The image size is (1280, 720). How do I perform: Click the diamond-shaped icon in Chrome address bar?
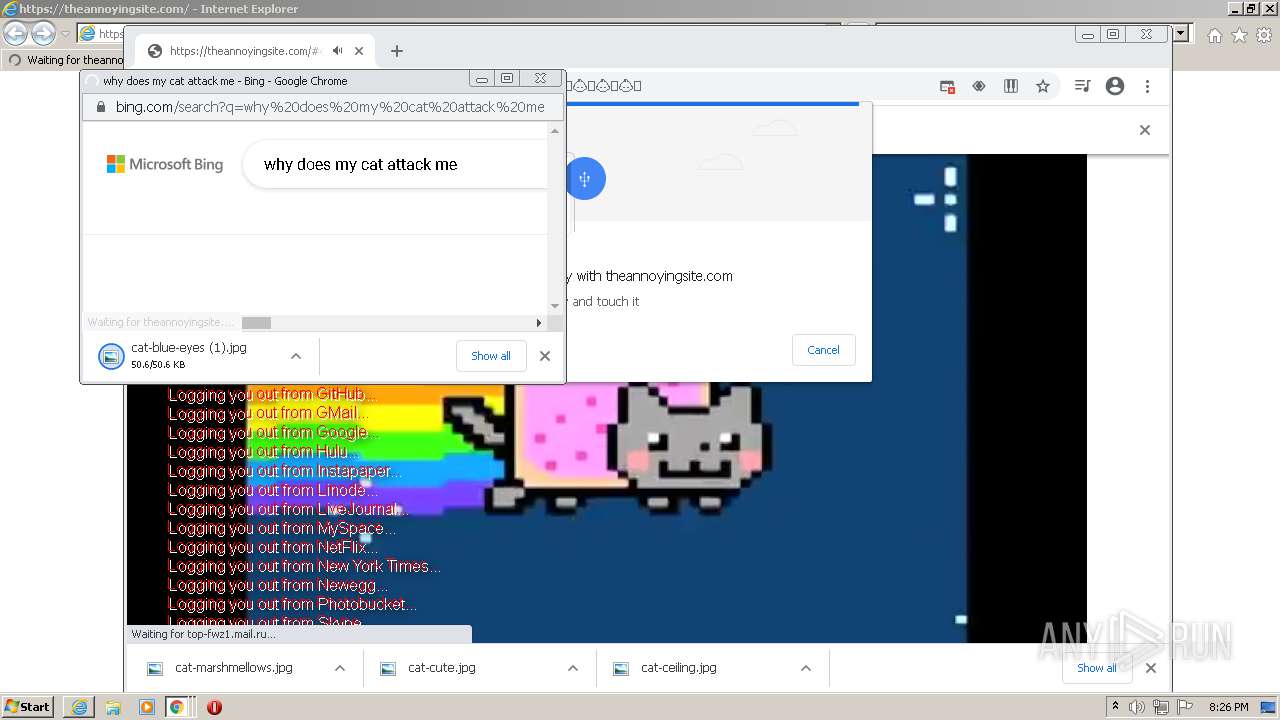click(979, 87)
